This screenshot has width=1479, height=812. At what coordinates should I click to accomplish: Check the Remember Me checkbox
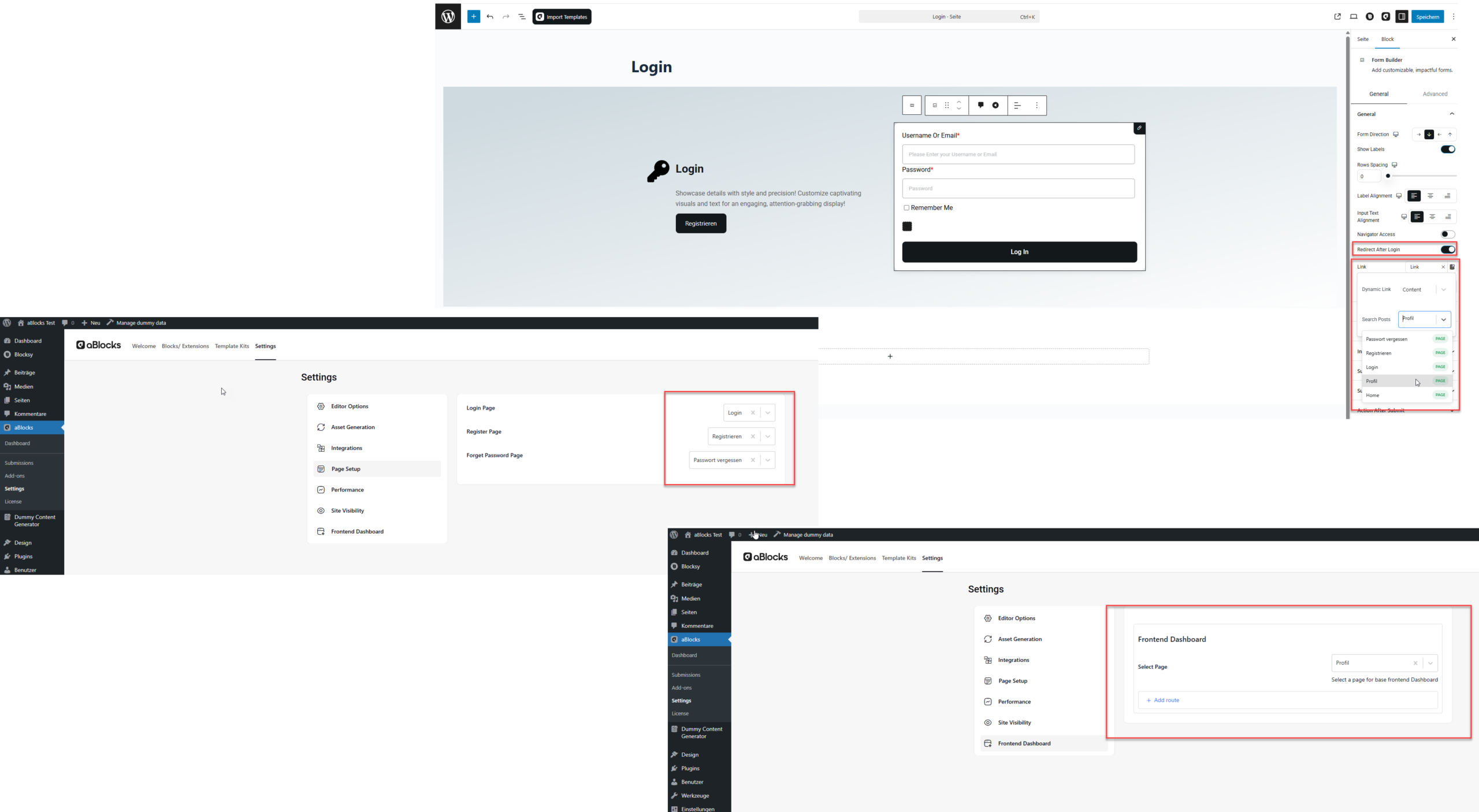[x=906, y=208]
